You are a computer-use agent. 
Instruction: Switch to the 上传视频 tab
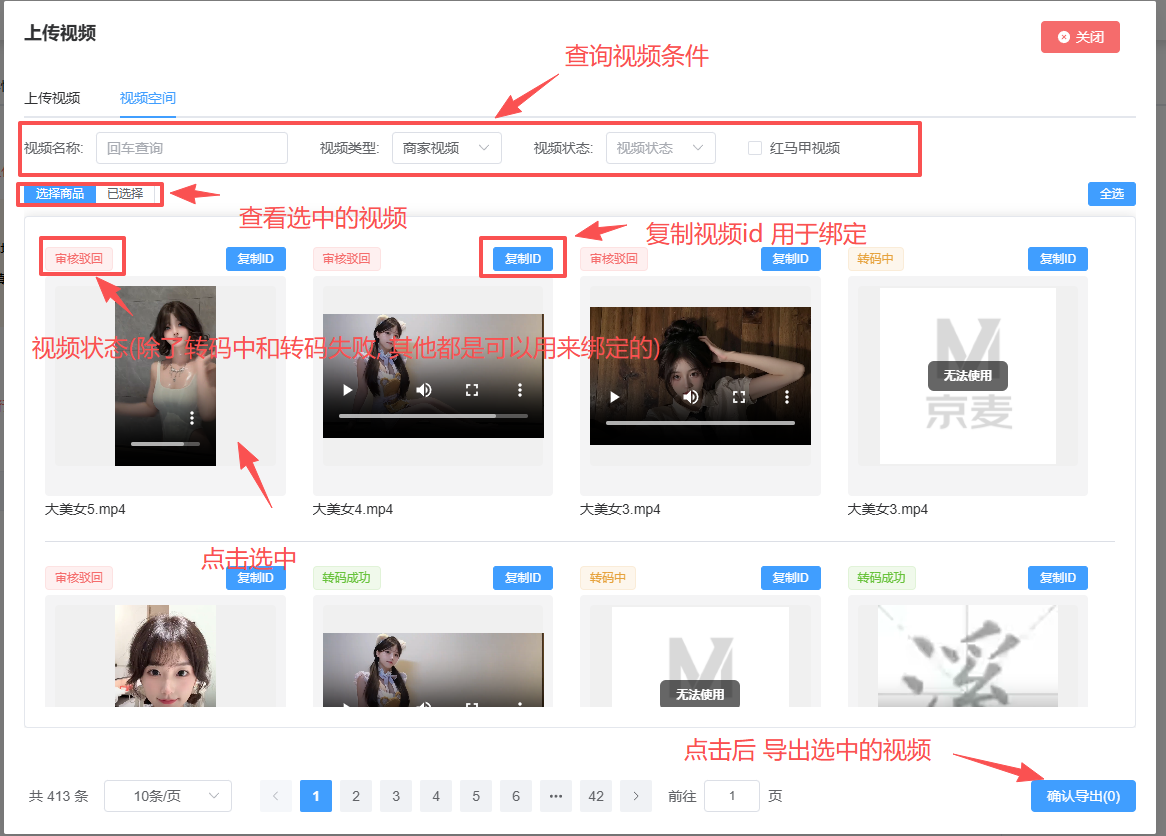tap(52, 98)
